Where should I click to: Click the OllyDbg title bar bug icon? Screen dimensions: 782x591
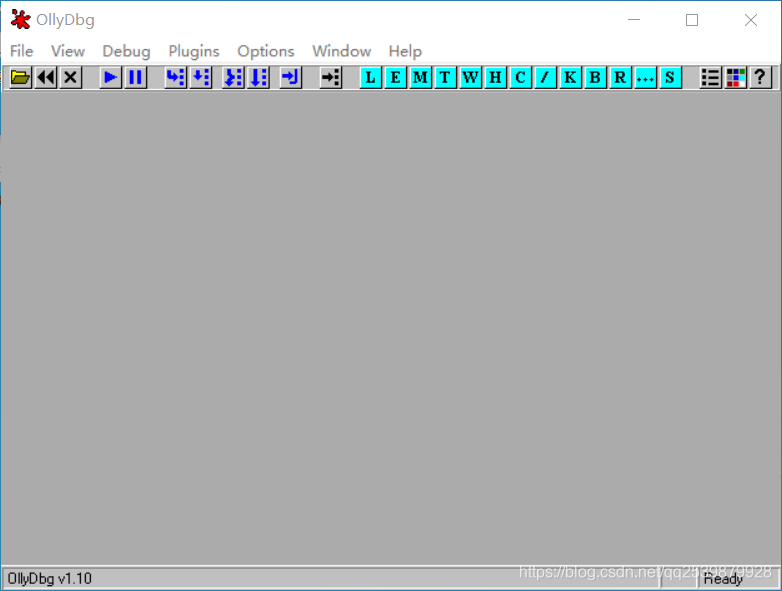pyautogui.click(x=20, y=20)
